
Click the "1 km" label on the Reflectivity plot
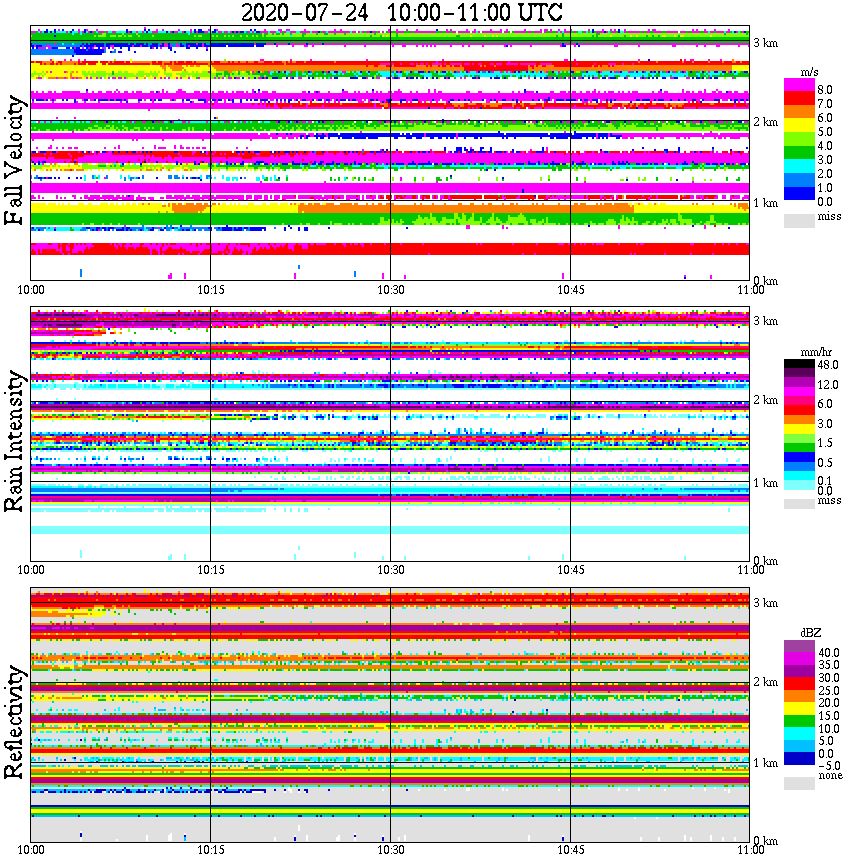click(x=765, y=763)
